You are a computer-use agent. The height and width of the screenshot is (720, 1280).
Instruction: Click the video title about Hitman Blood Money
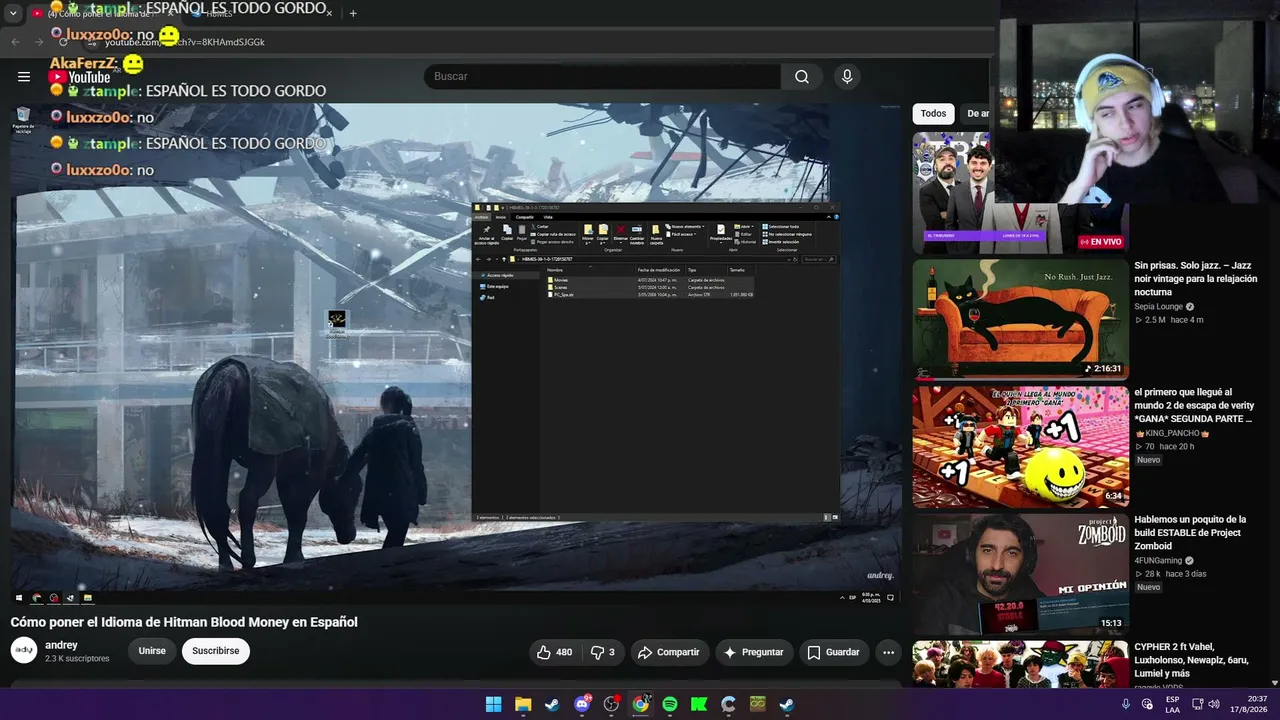184,622
